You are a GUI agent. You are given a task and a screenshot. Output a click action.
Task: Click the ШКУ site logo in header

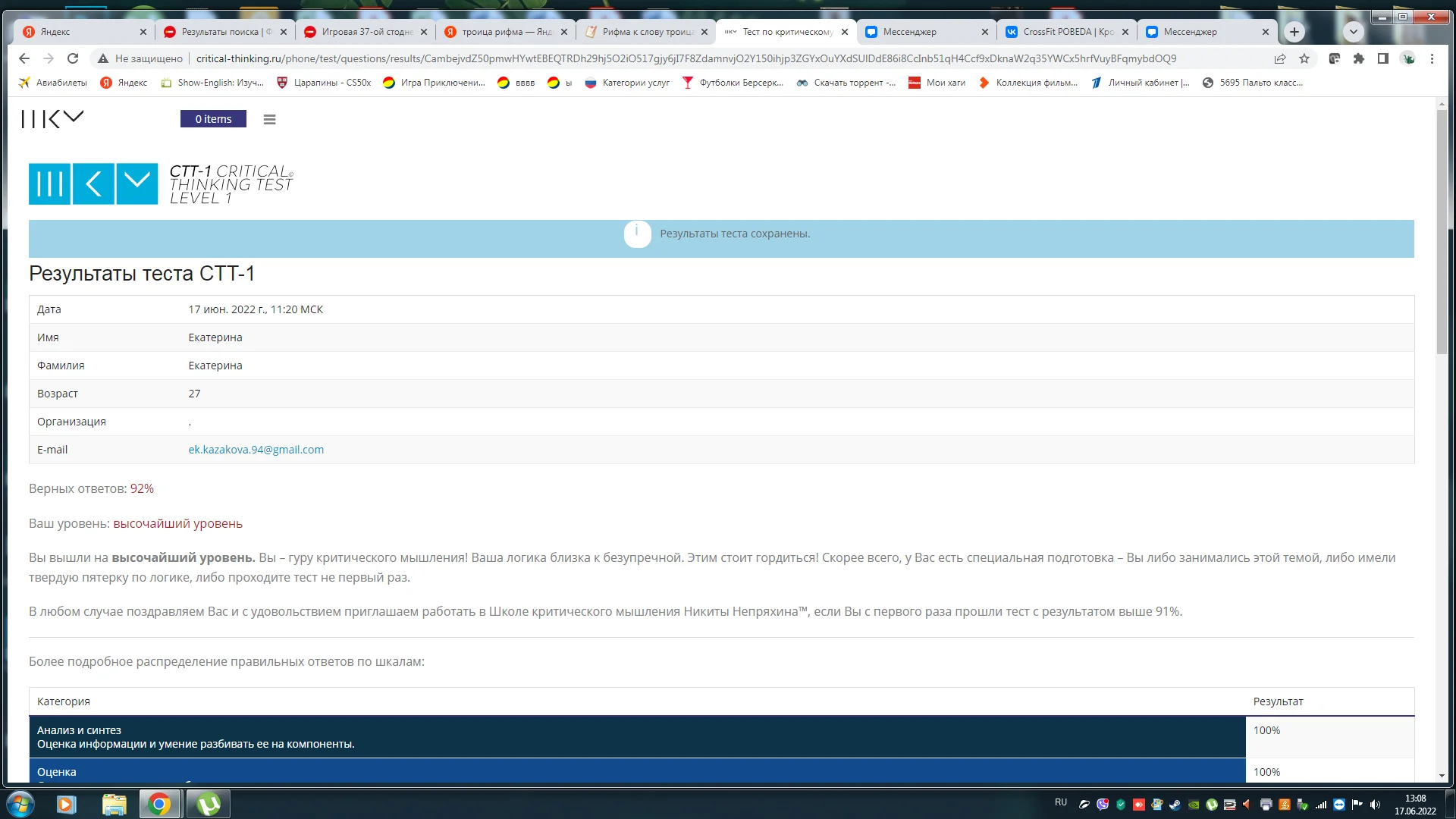[52, 118]
